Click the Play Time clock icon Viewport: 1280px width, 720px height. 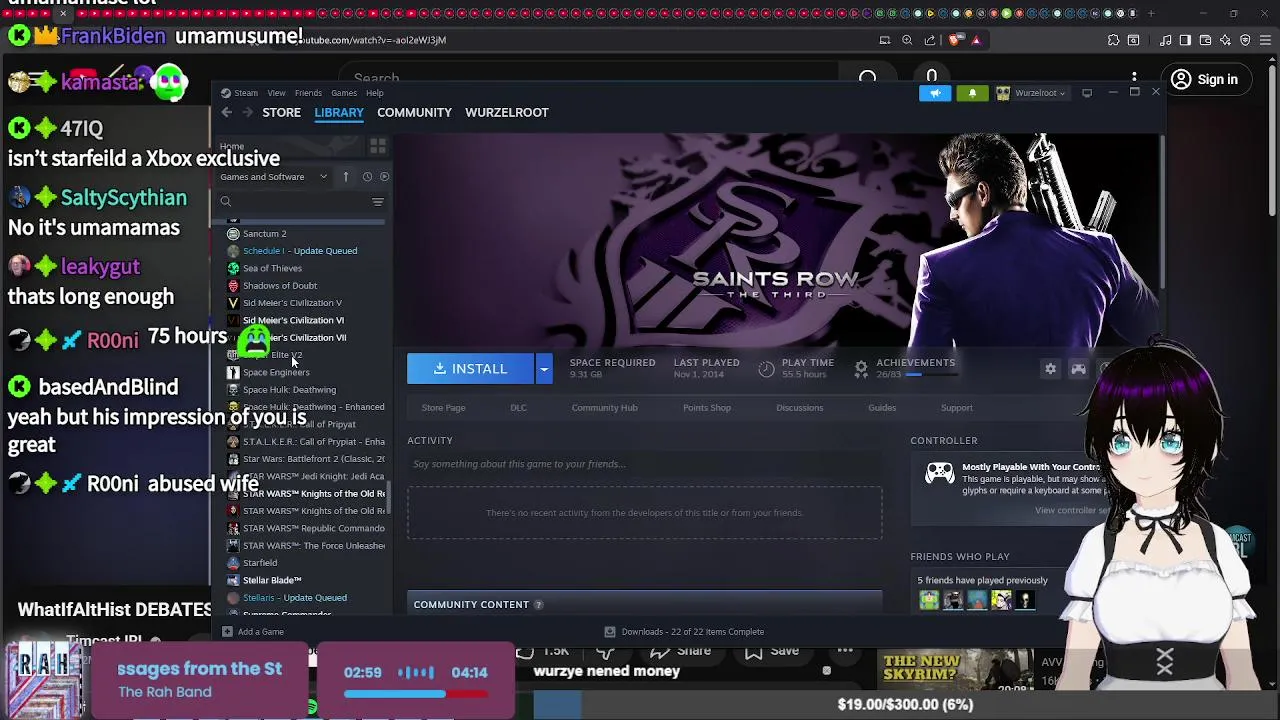point(766,369)
